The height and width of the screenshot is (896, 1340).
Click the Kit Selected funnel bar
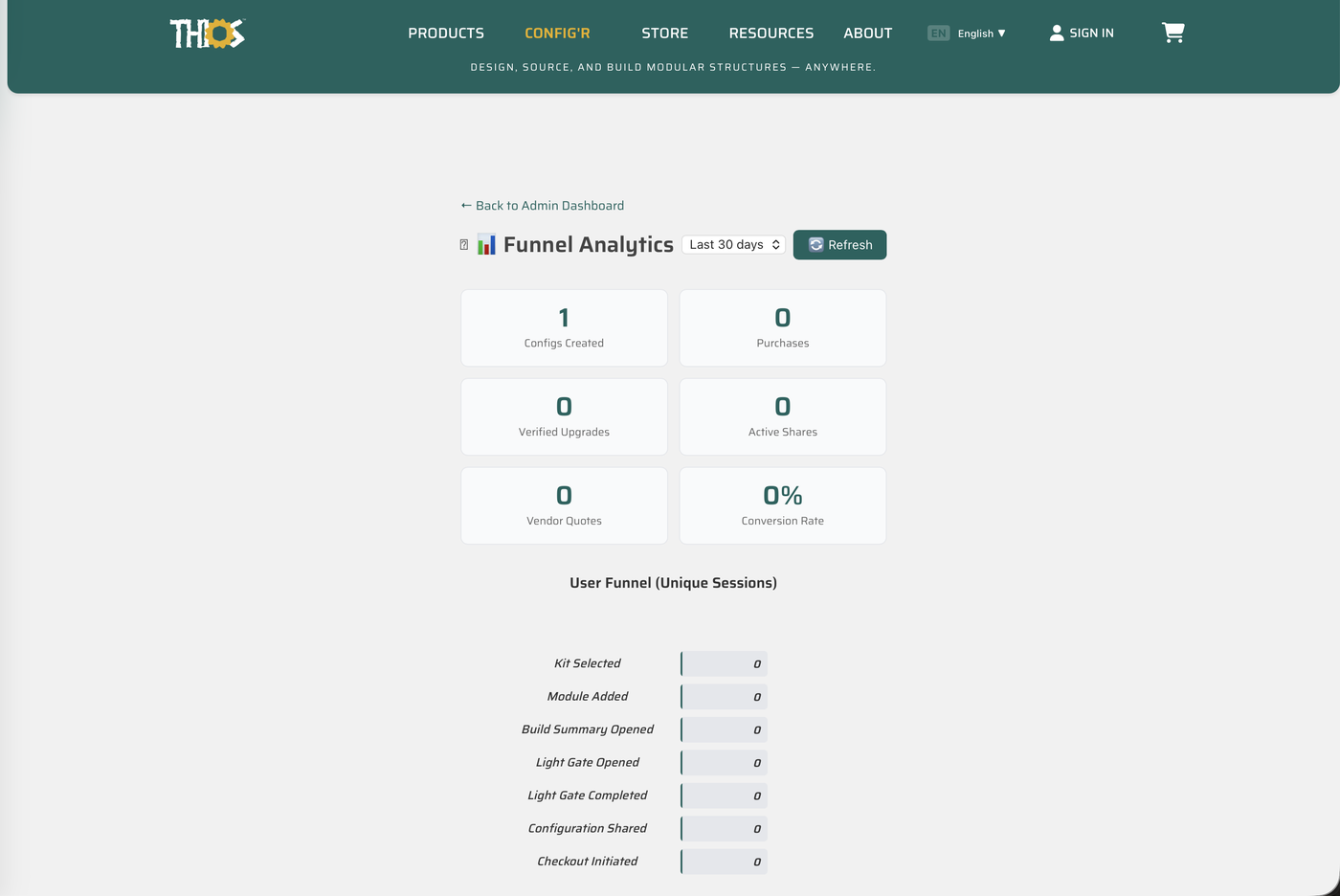[x=724, y=663]
